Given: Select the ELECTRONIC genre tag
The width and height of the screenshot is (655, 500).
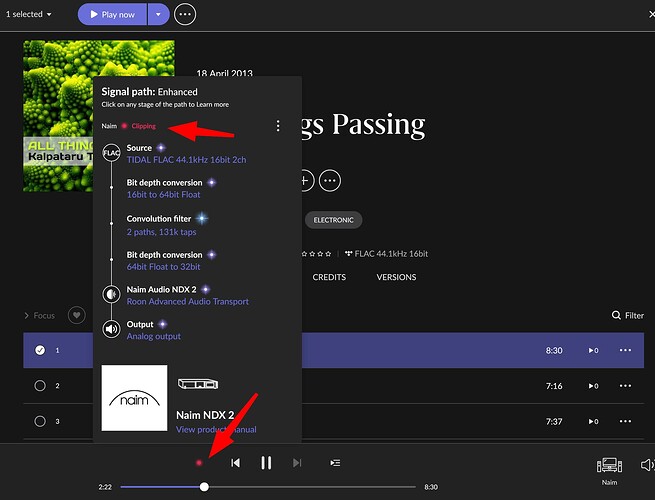Looking at the screenshot, I should 333,220.
